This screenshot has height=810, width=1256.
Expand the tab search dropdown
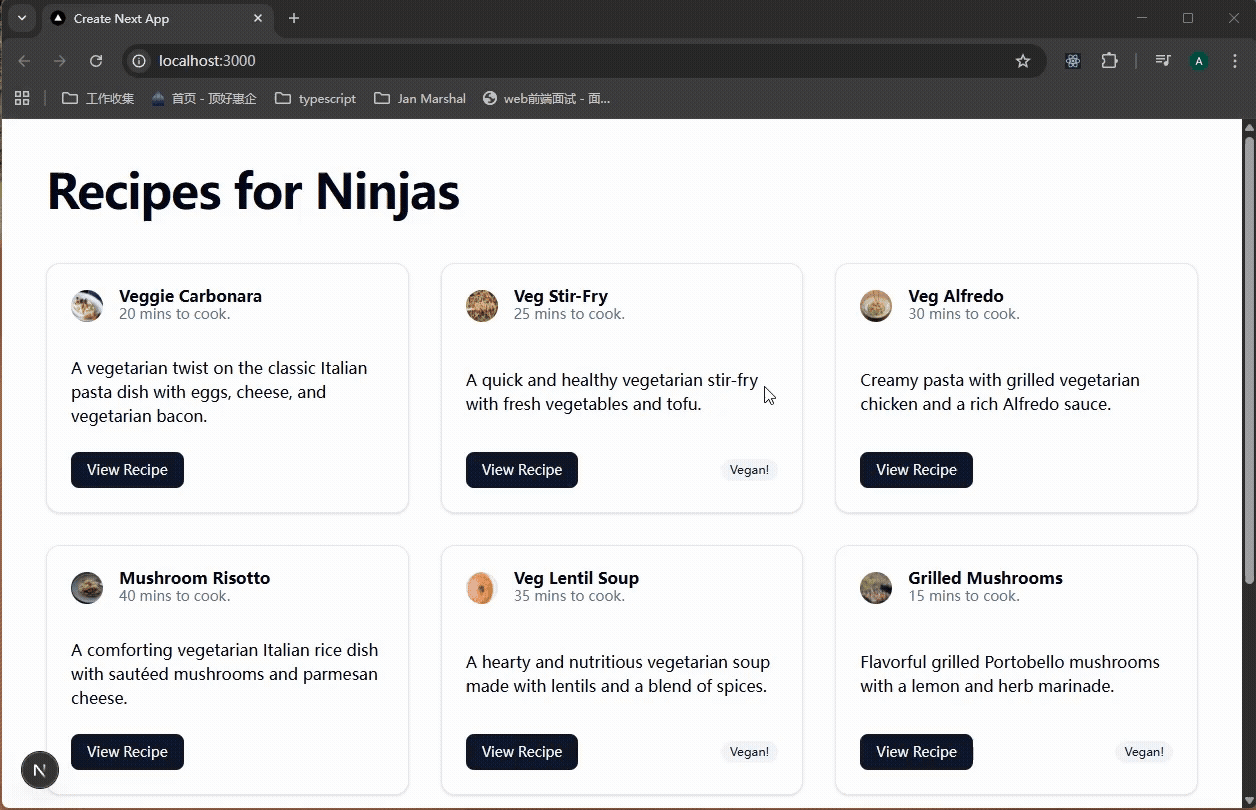tap(21, 18)
